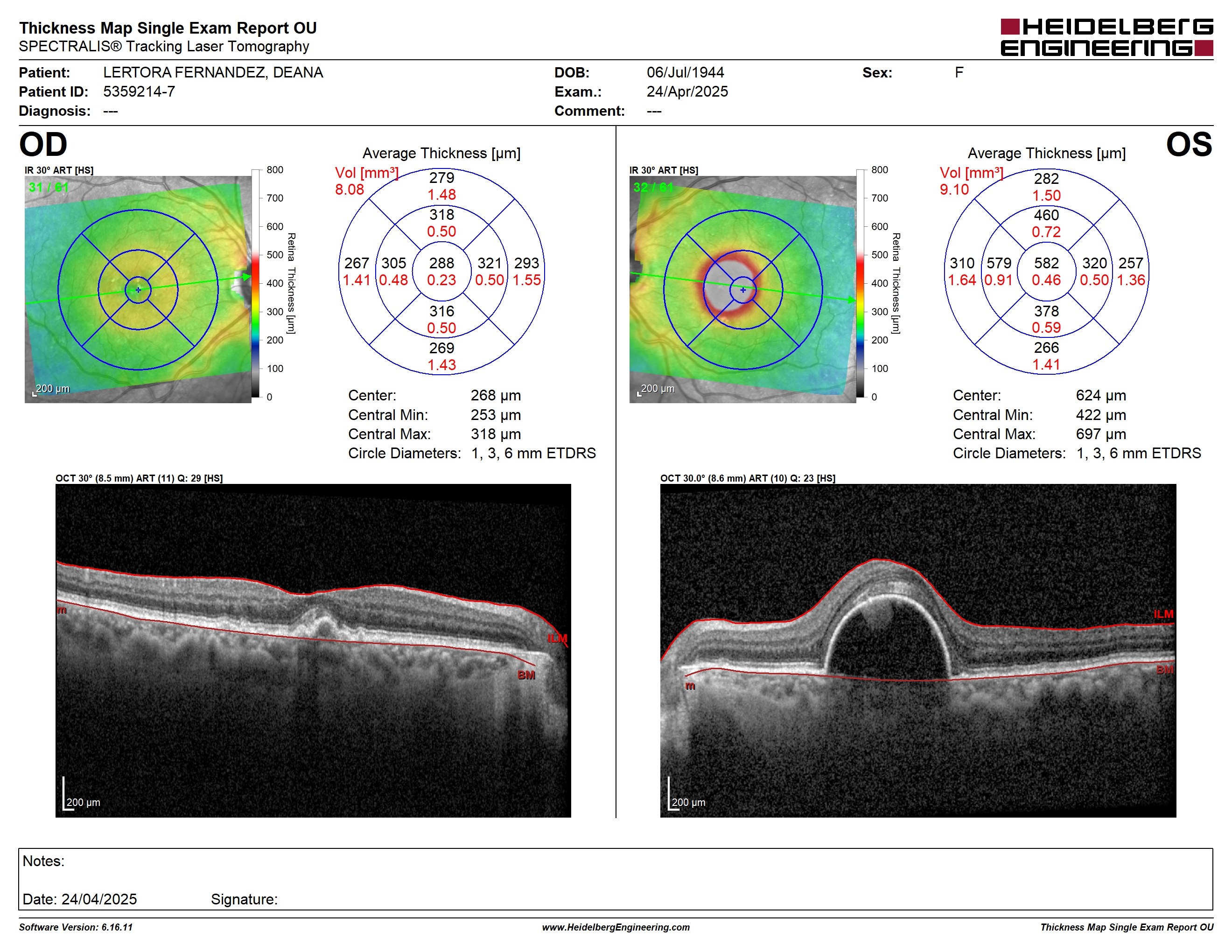The image size is (1232, 952).
Task: Click OD inner right sector thickness 321
Action: 490,263
